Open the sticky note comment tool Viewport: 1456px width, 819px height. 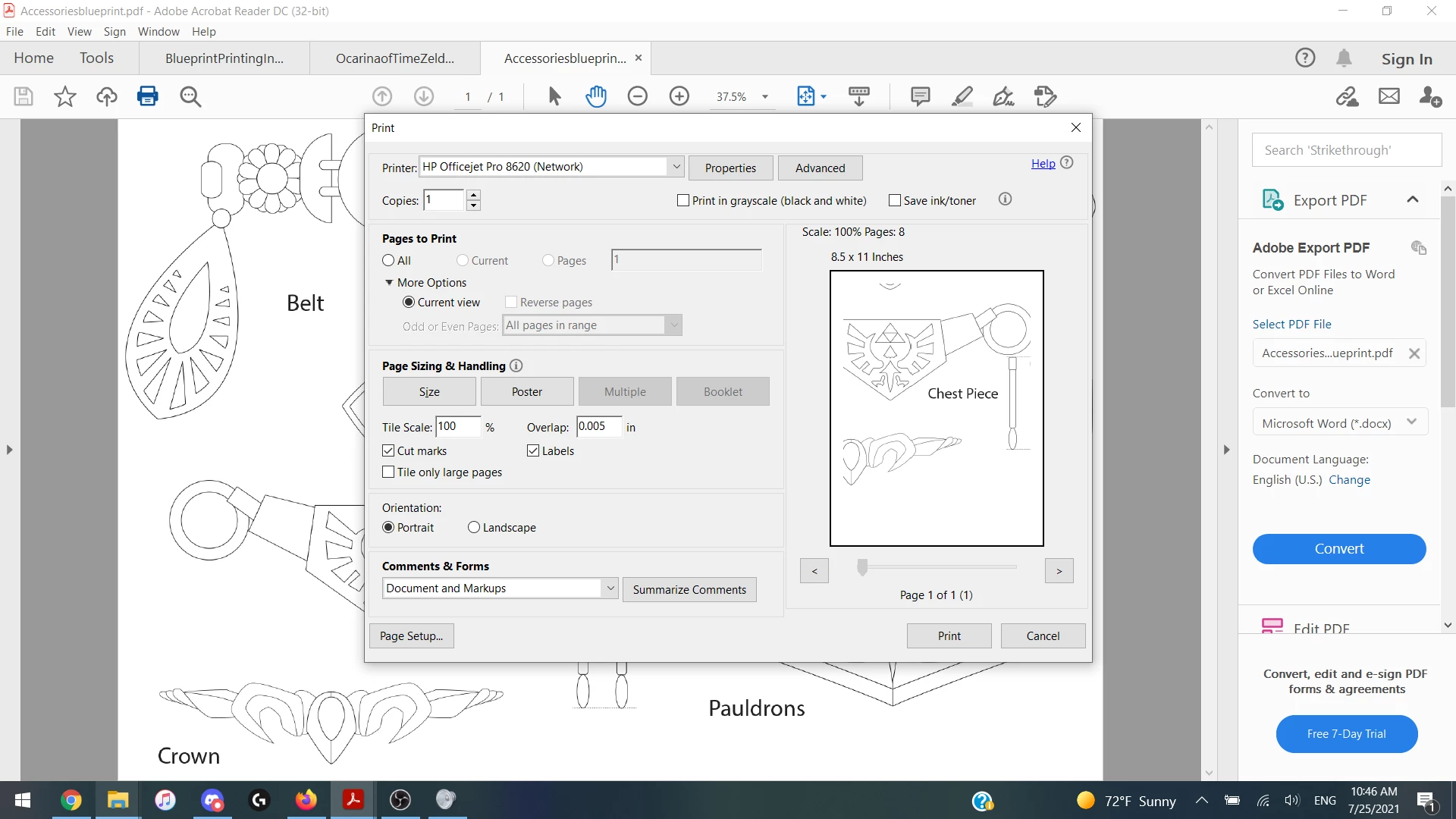(x=920, y=96)
